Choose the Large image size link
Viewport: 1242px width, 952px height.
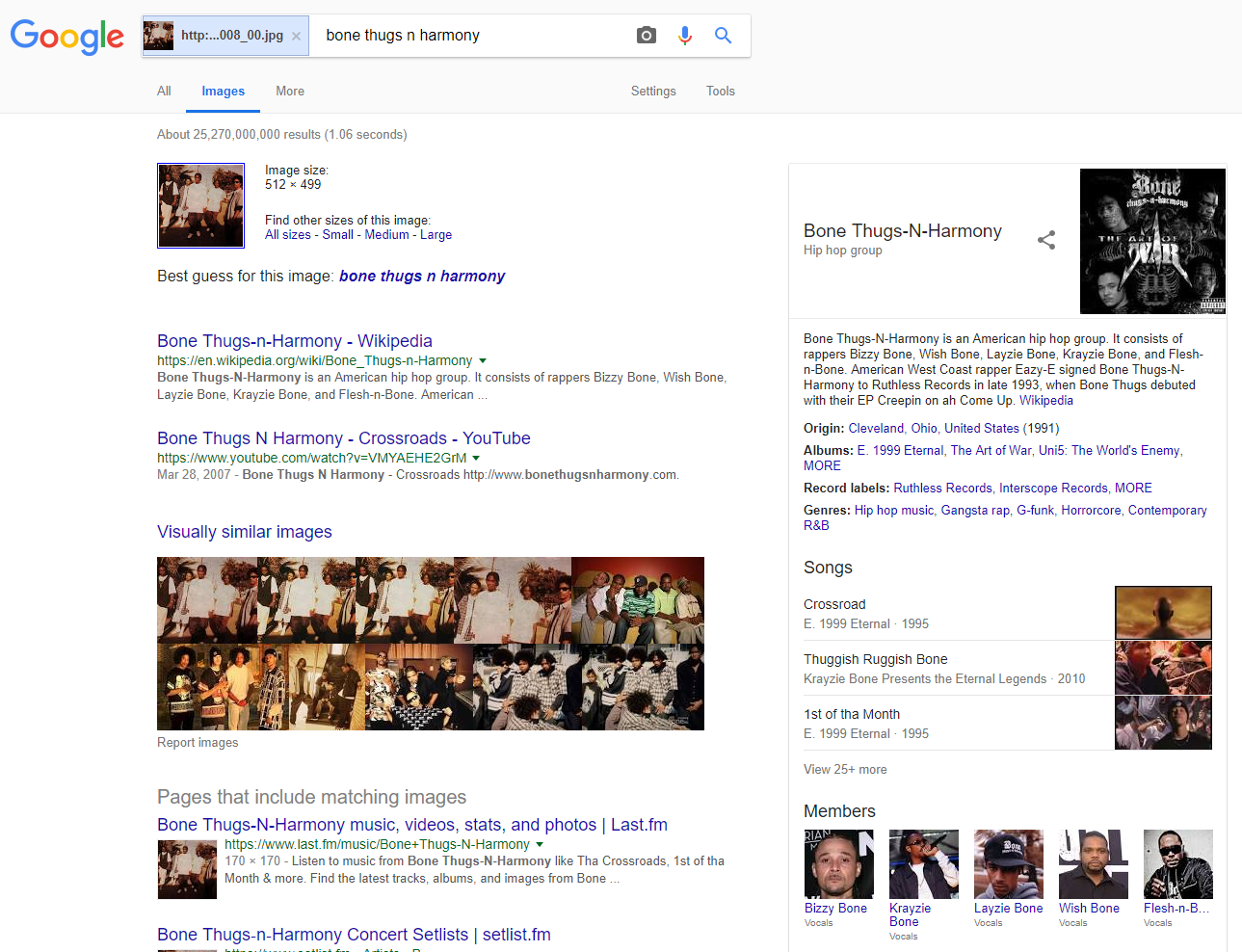coord(436,235)
